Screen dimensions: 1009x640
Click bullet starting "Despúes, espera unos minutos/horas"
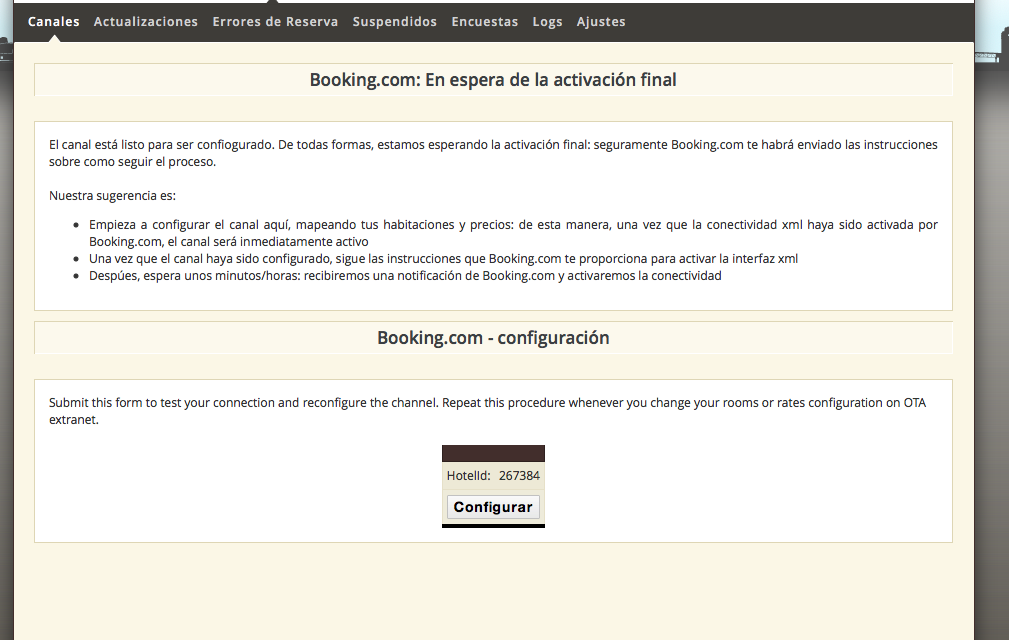tap(405, 275)
